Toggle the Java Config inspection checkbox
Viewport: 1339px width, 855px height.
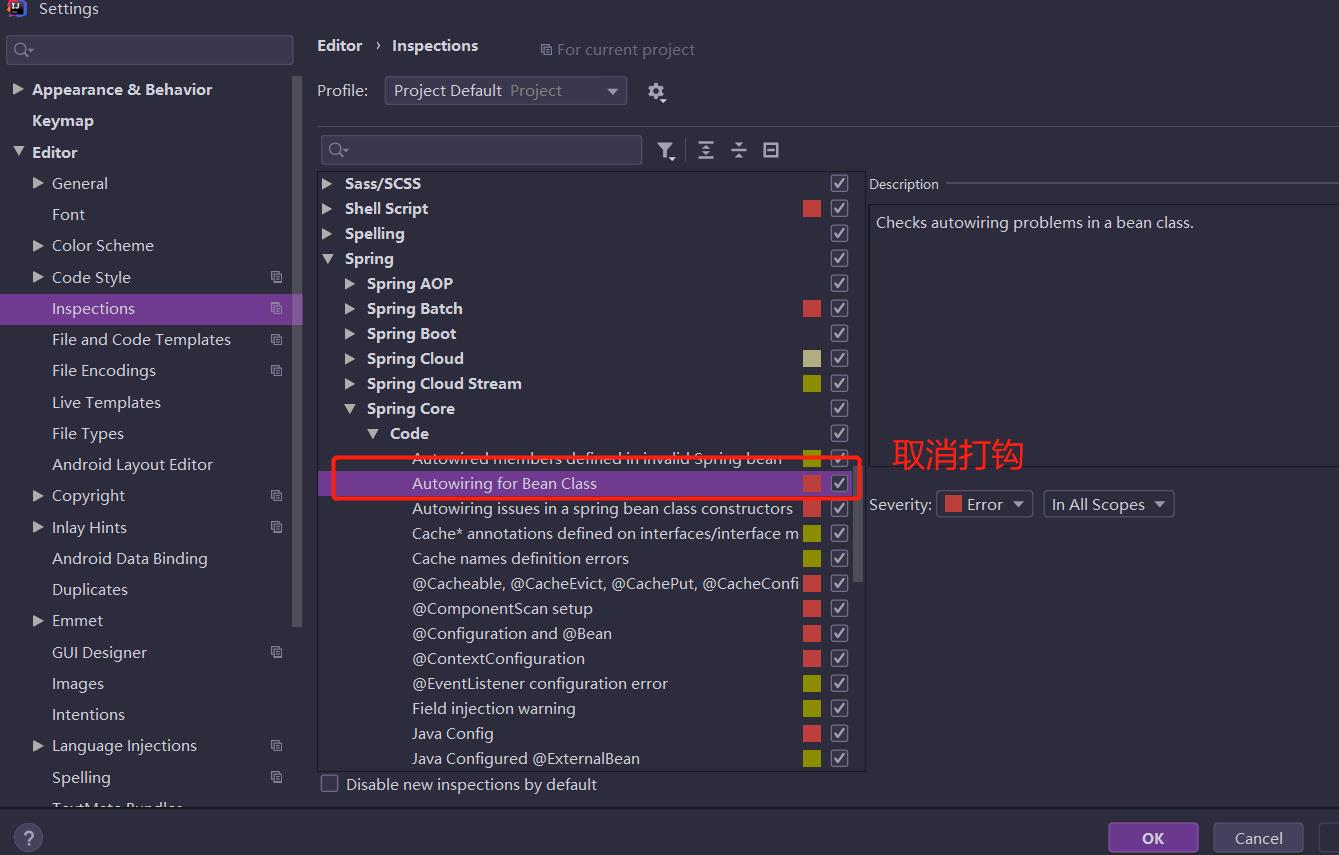(839, 733)
